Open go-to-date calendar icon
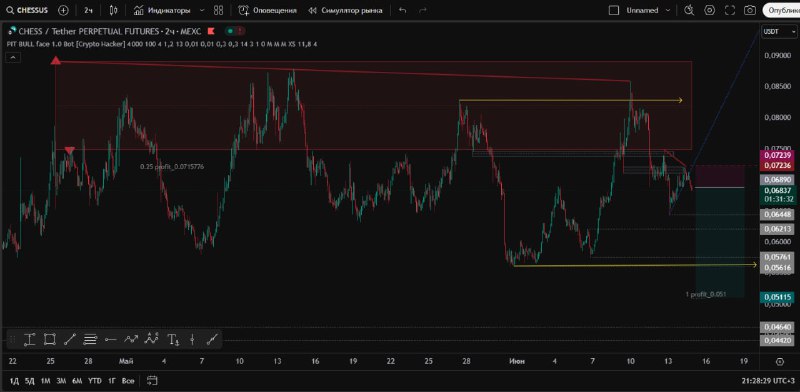800x392 pixels. (x=152, y=380)
